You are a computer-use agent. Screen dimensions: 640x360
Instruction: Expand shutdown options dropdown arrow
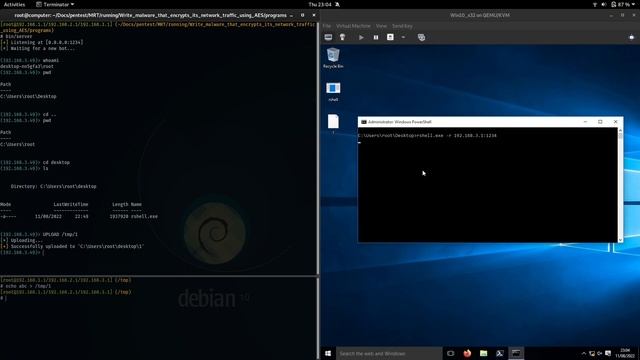[403, 37]
